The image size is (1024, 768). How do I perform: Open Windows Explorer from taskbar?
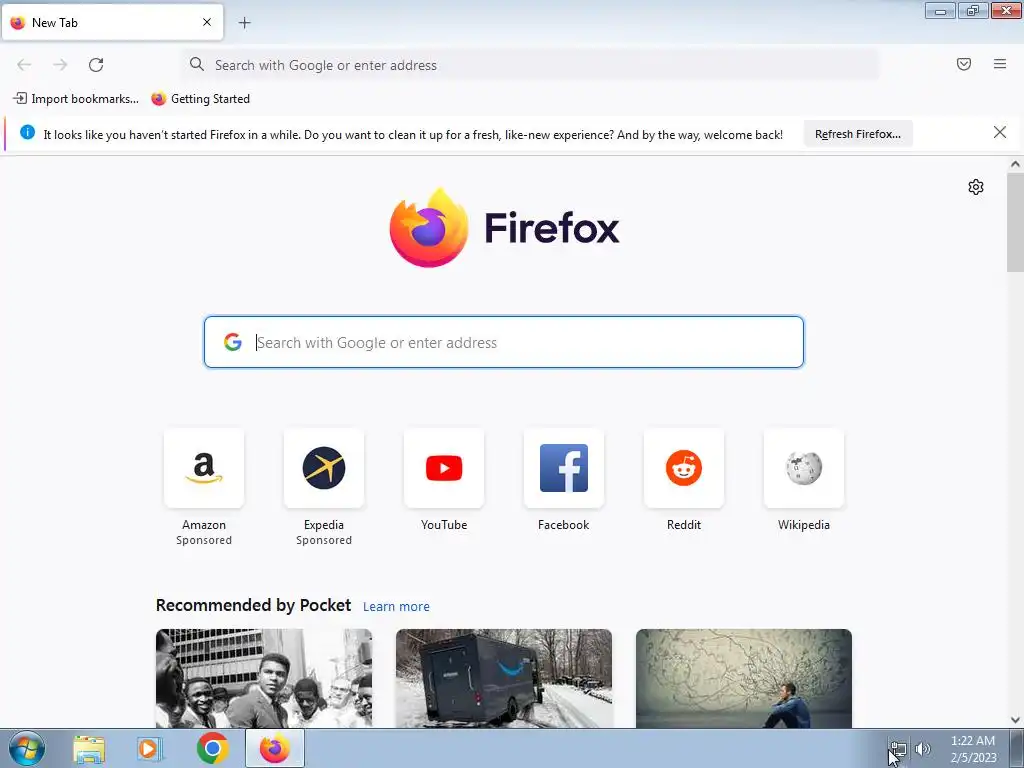pyautogui.click(x=89, y=749)
